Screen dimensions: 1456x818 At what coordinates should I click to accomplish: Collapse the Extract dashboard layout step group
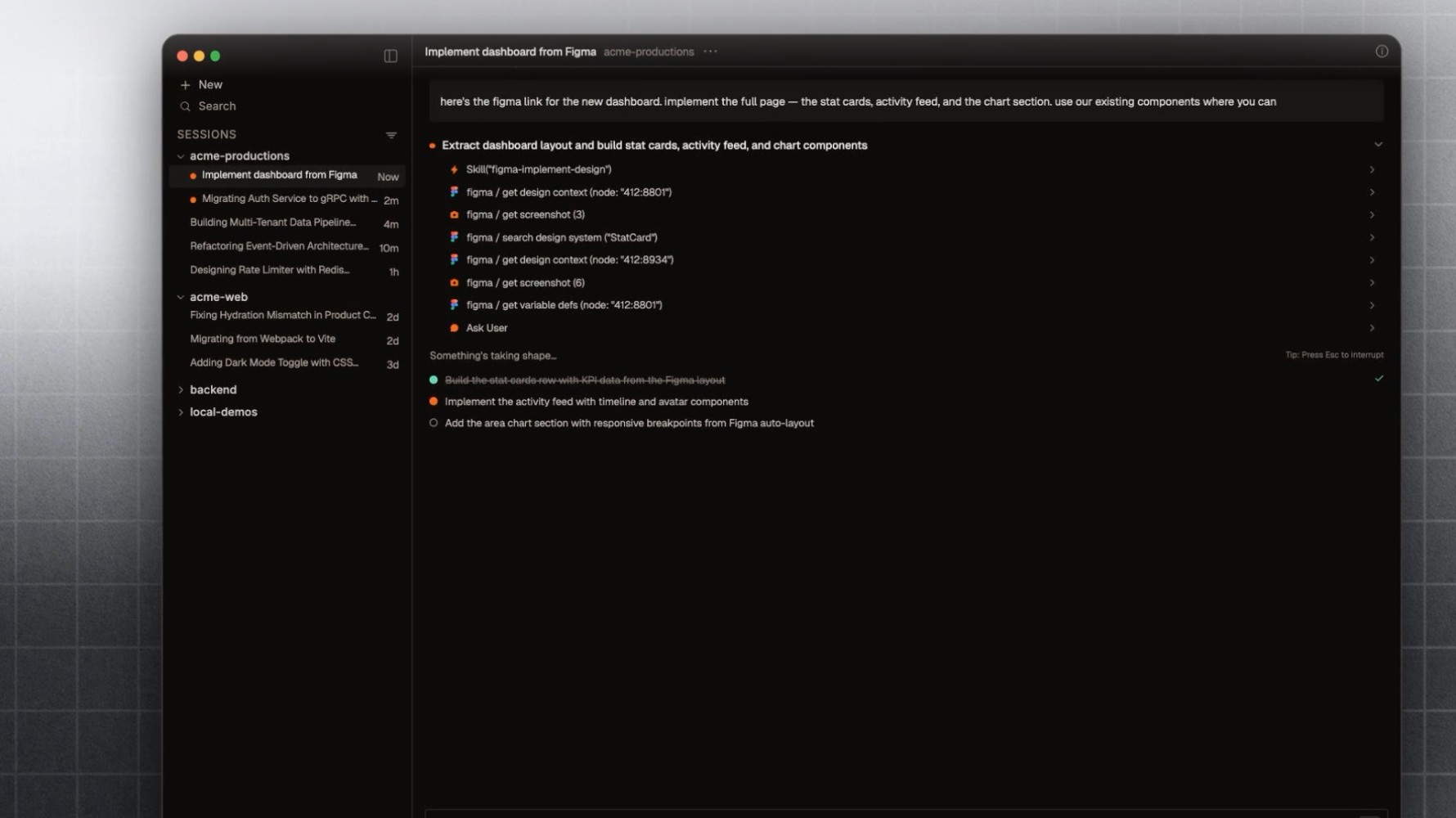pyautogui.click(x=1378, y=145)
